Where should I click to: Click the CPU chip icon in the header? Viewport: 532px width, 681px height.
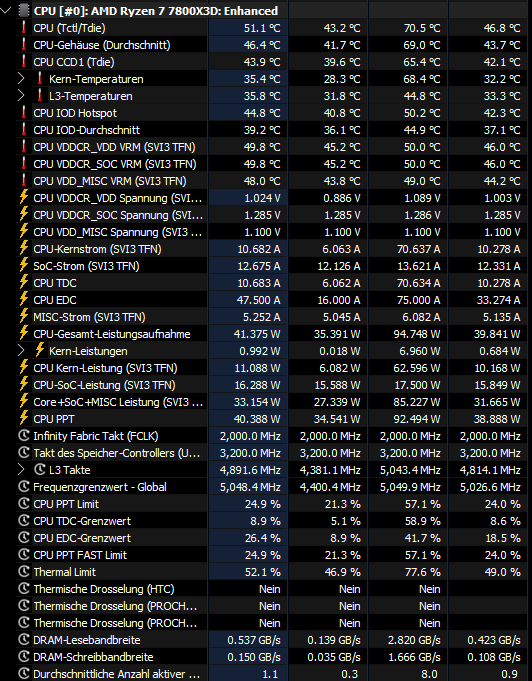[x=24, y=10]
